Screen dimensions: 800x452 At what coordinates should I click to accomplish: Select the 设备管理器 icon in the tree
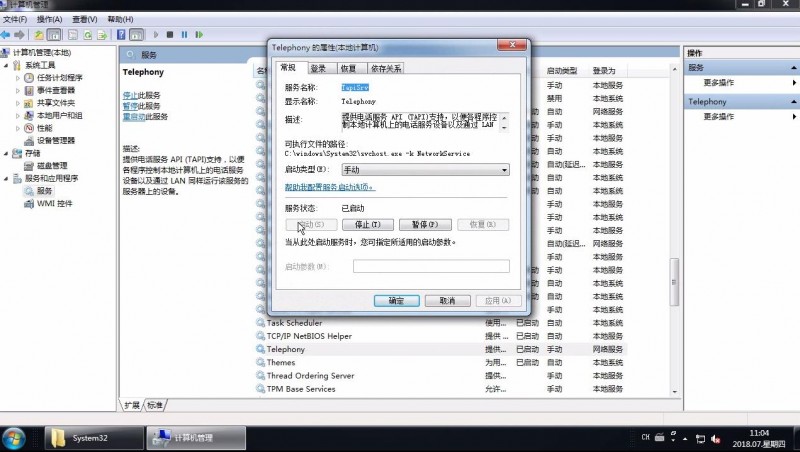coord(29,140)
